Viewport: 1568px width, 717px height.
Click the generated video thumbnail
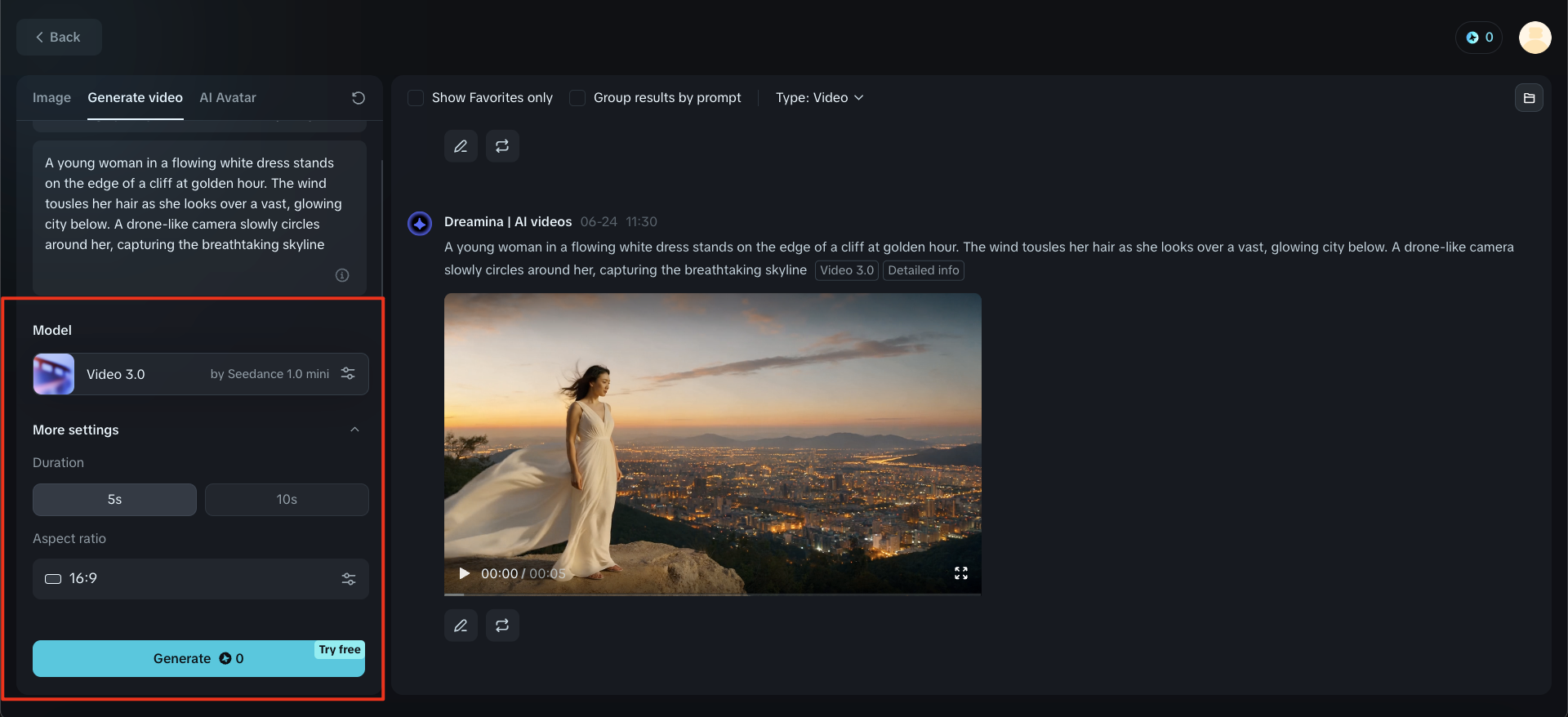713,444
